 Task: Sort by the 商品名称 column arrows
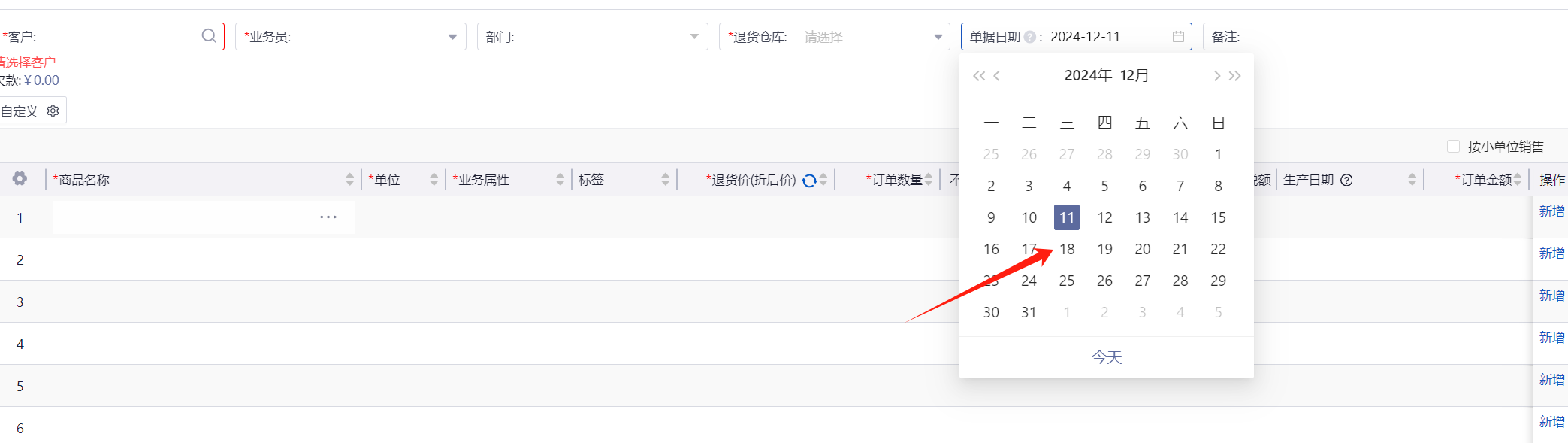[x=349, y=180]
